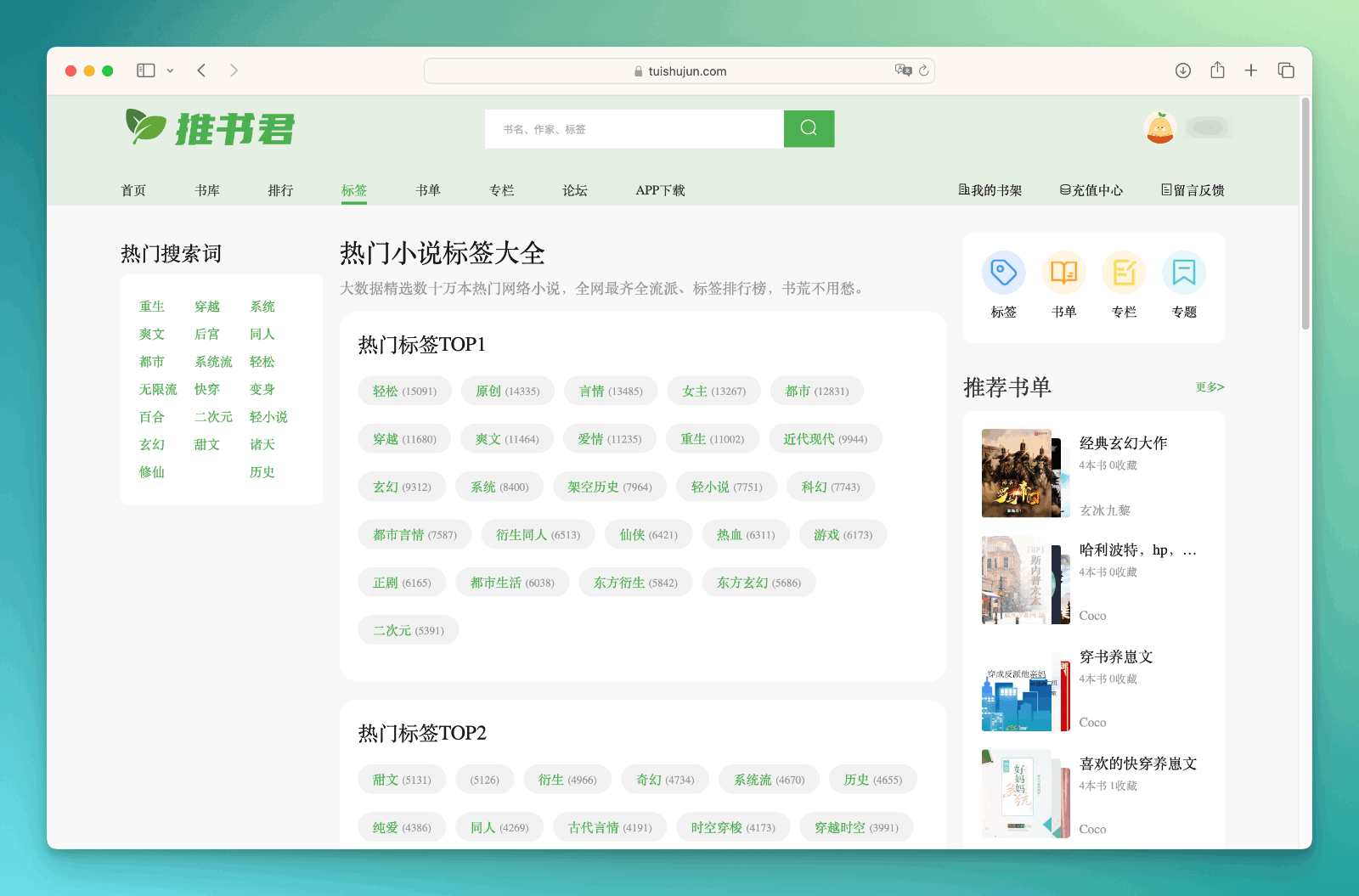Open the APP下载 menu item
This screenshot has height=896, width=1359.
[x=660, y=190]
